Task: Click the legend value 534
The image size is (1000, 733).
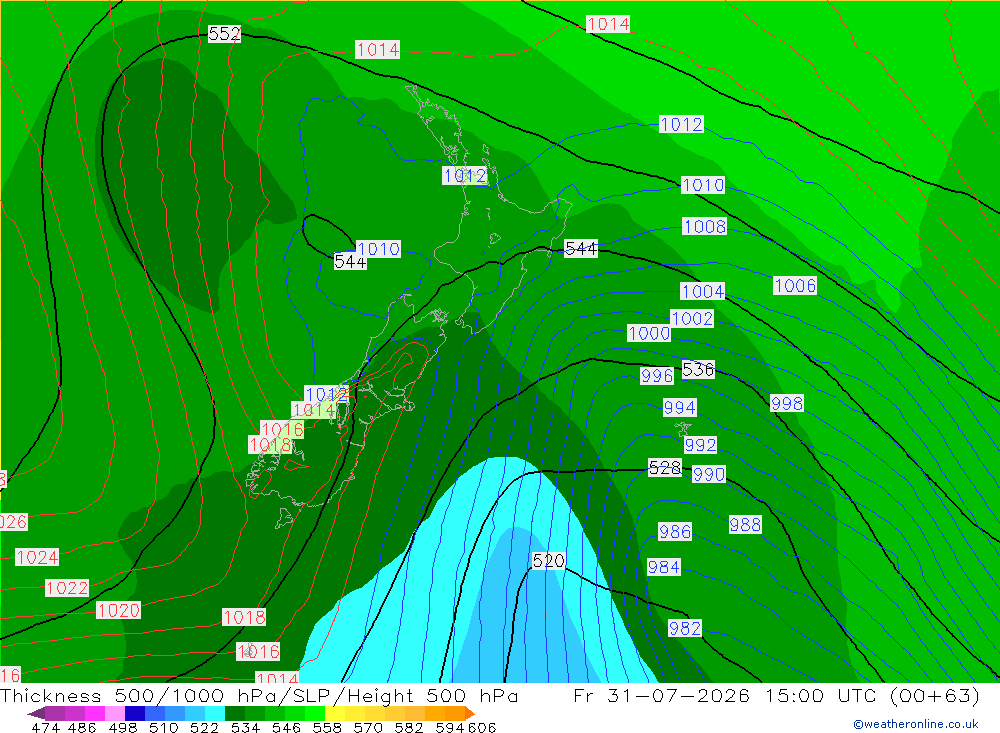Action: click(246, 727)
